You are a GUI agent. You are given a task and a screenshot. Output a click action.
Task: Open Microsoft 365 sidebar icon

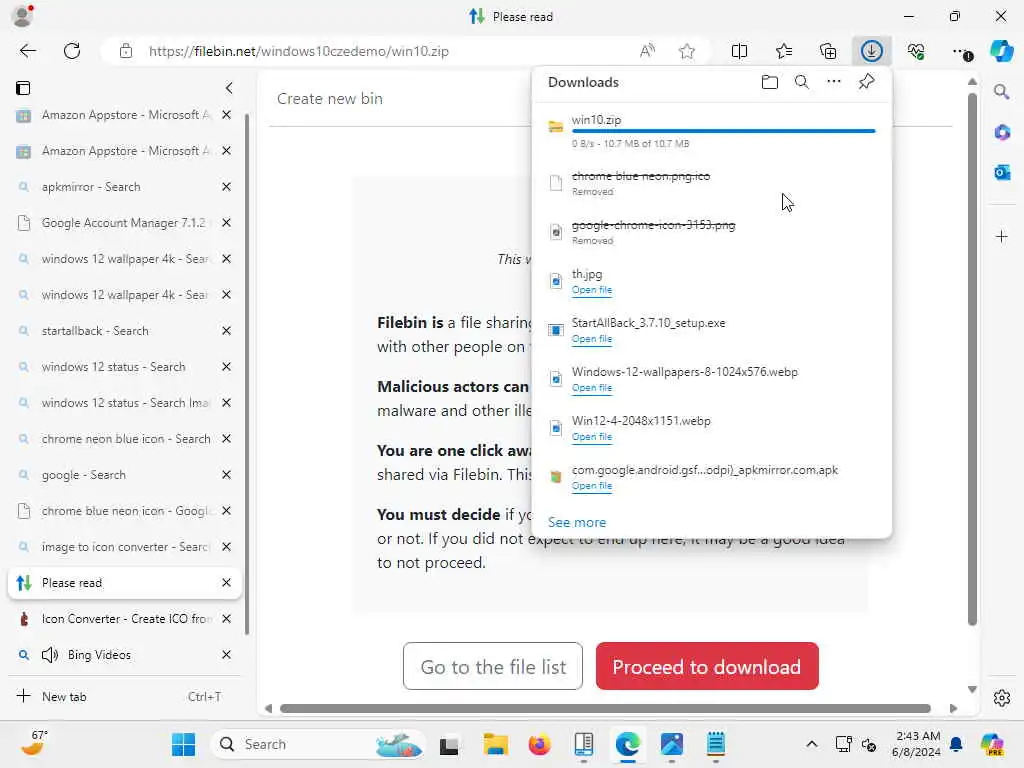[1002, 132]
